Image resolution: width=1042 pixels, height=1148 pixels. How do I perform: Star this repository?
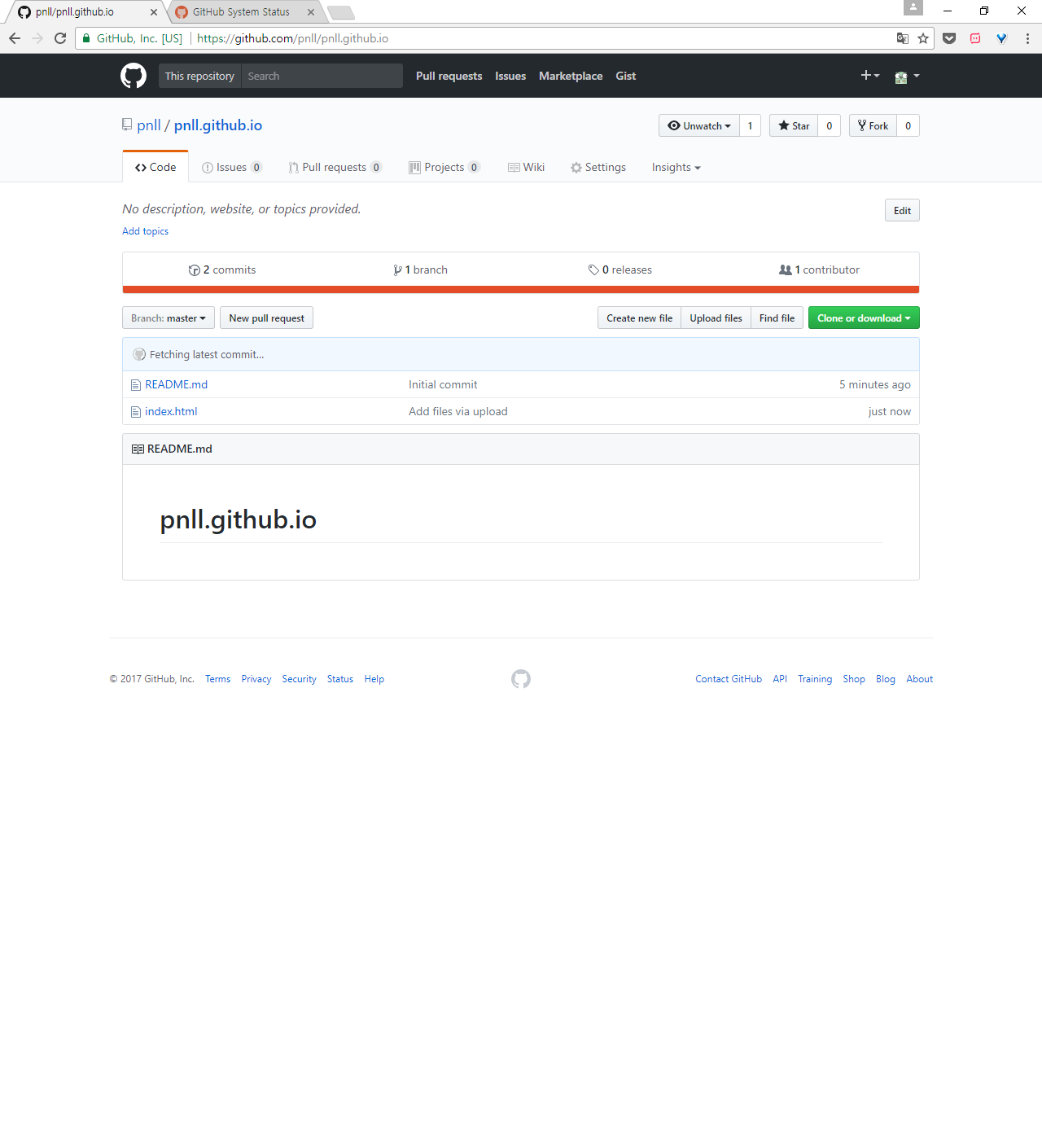coord(794,125)
